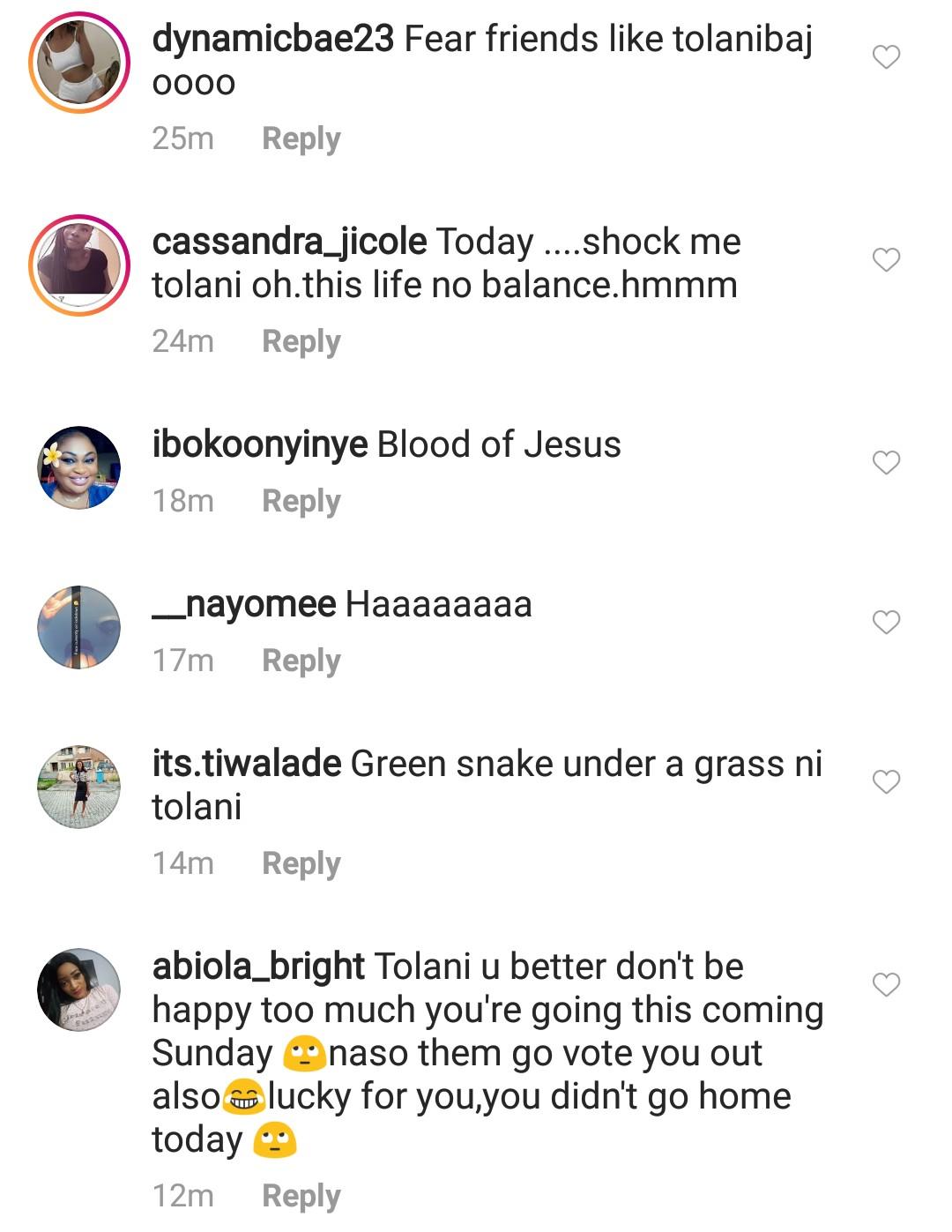Reply to dynamicbae23's comment

pyautogui.click(x=301, y=138)
